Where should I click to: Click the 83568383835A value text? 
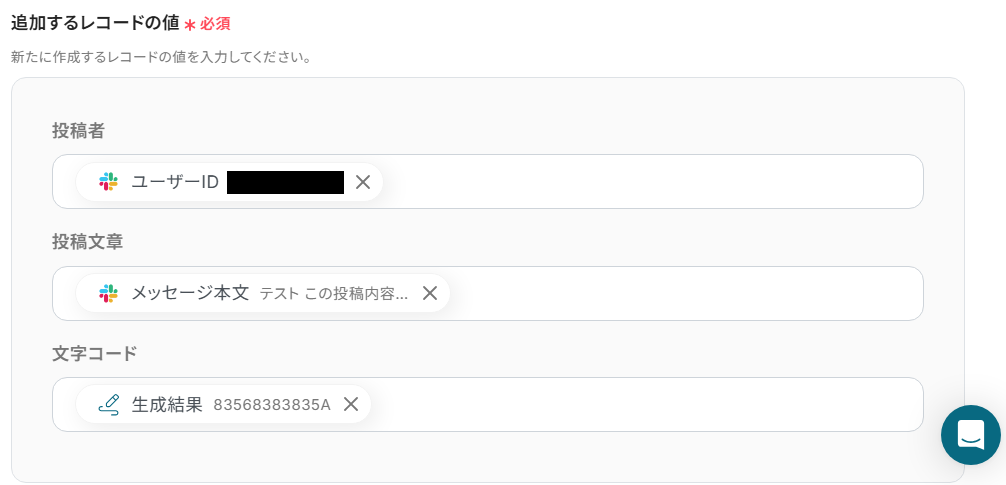[271, 405]
